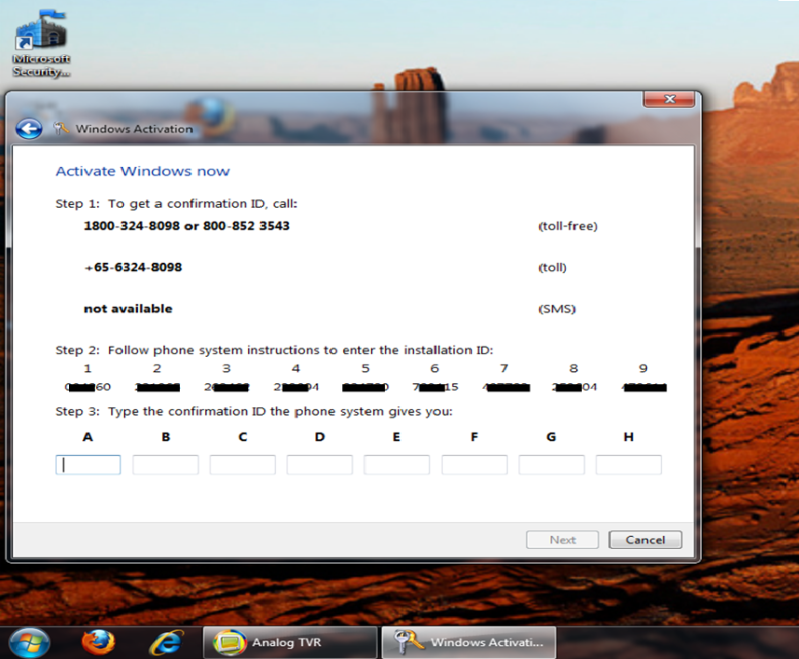799x659 pixels.
Task: Click the 'Activate Windows now' heading
Action: coord(143,171)
